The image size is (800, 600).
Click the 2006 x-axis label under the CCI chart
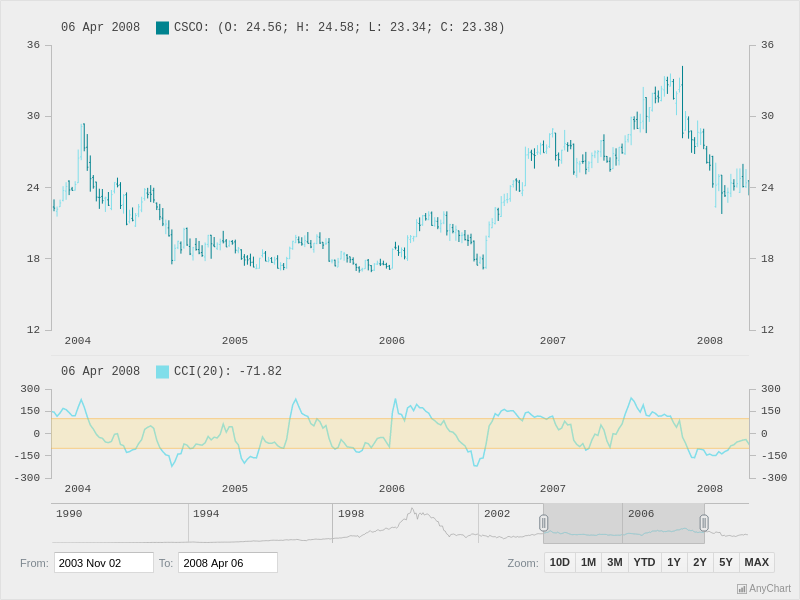(392, 489)
